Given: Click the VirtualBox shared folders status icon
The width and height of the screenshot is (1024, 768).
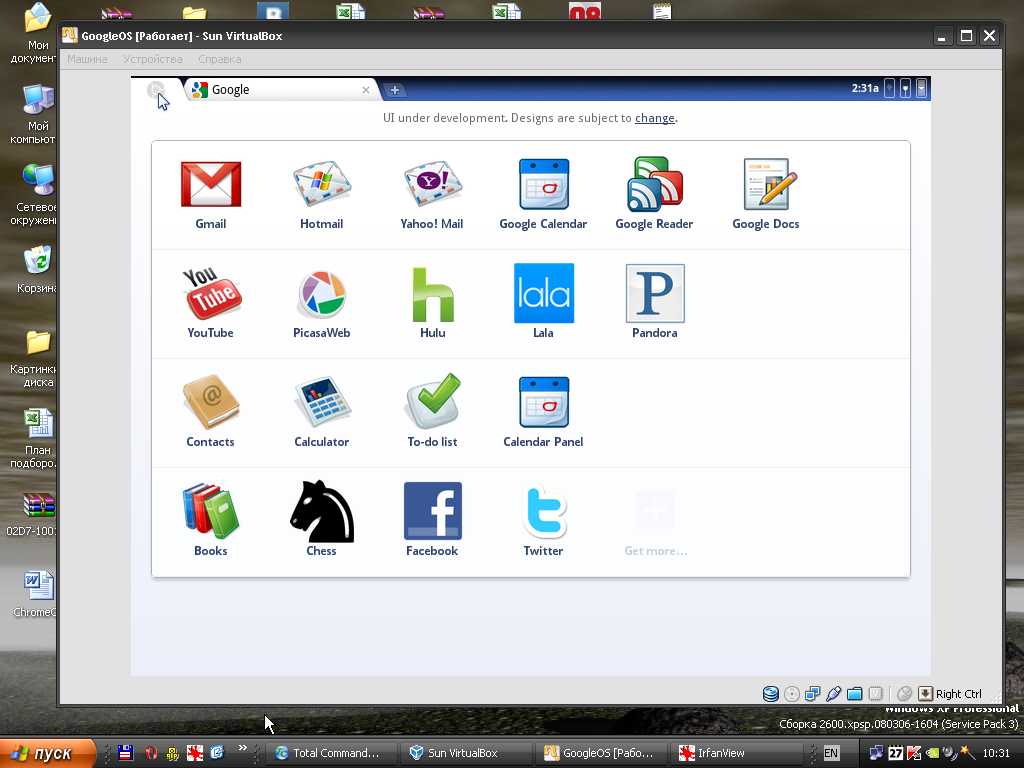Looking at the screenshot, I should click(855, 694).
